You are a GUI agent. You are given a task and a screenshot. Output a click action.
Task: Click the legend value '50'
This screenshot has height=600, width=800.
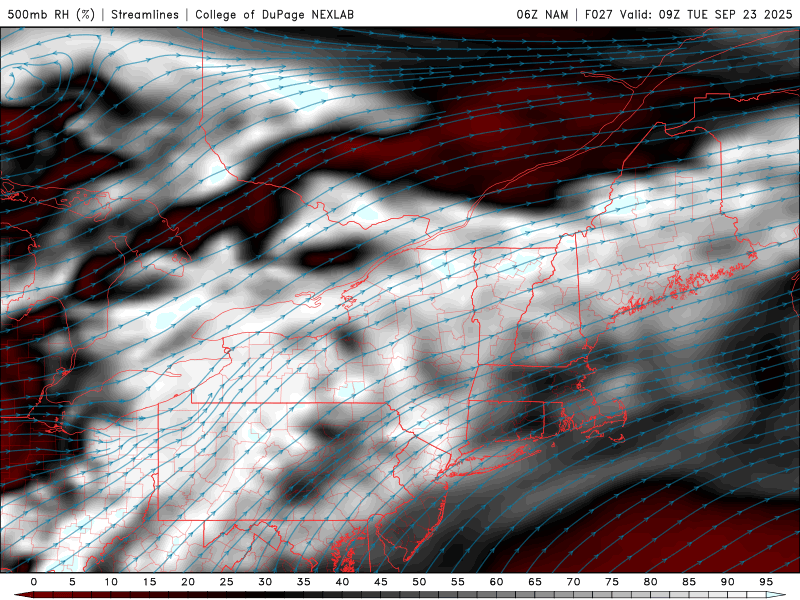tap(419, 582)
